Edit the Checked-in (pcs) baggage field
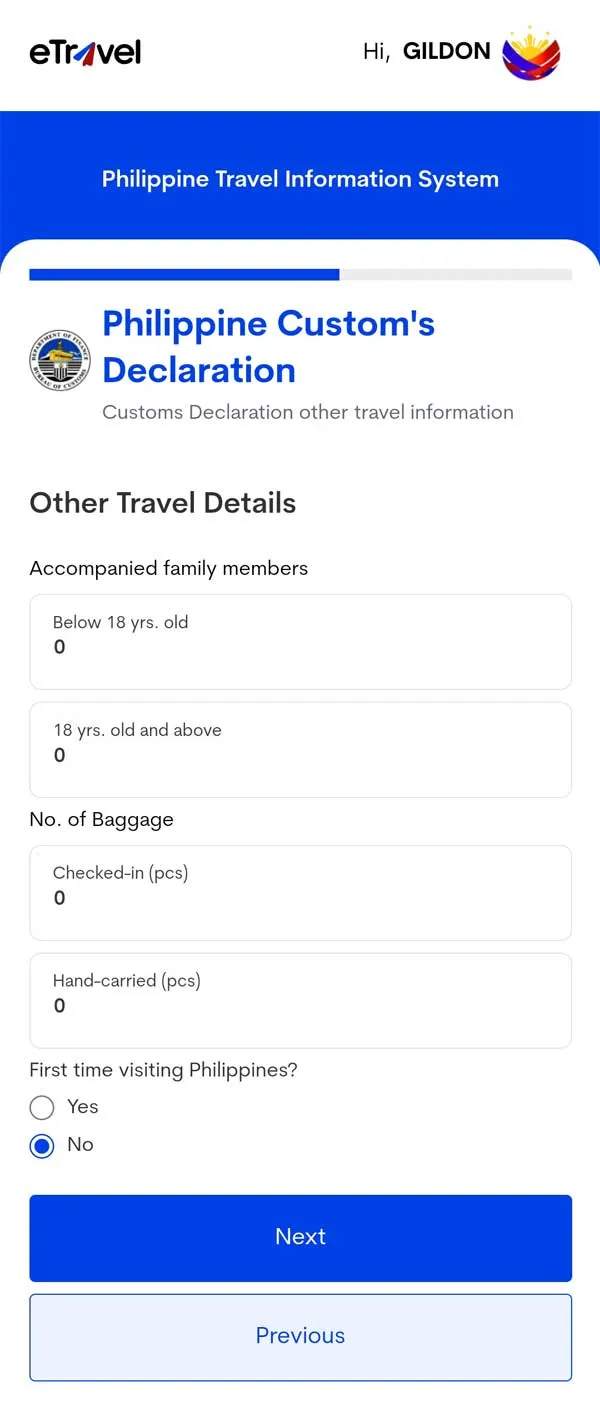 (x=300, y=893)
